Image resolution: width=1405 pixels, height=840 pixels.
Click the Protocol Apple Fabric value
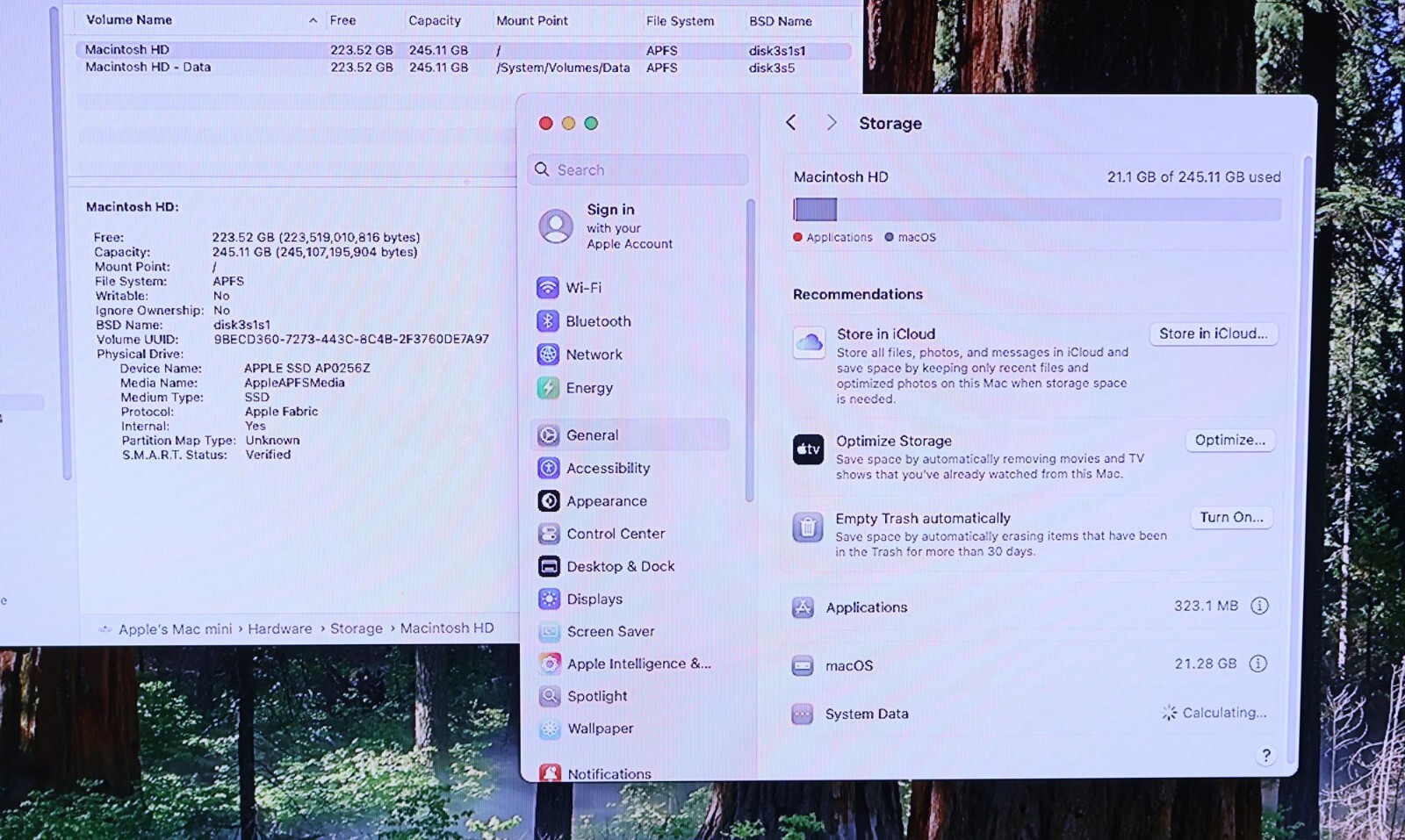281,412
